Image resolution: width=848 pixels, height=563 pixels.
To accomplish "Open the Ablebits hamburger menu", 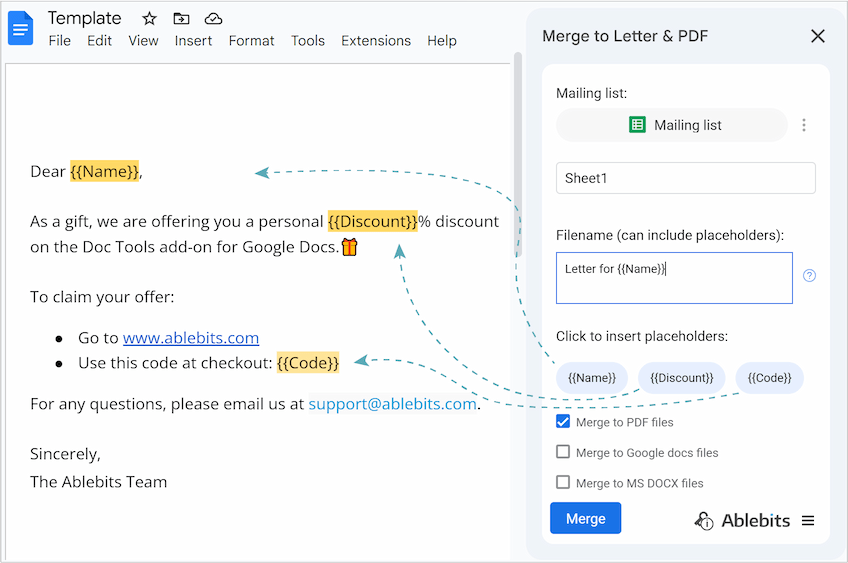I will [808, 520].
